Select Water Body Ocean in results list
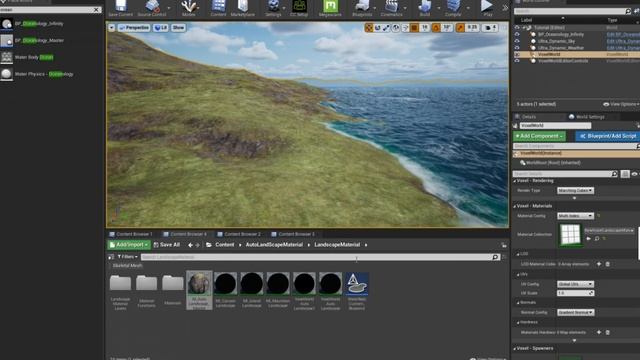640x360 pixels. (34, 57)
